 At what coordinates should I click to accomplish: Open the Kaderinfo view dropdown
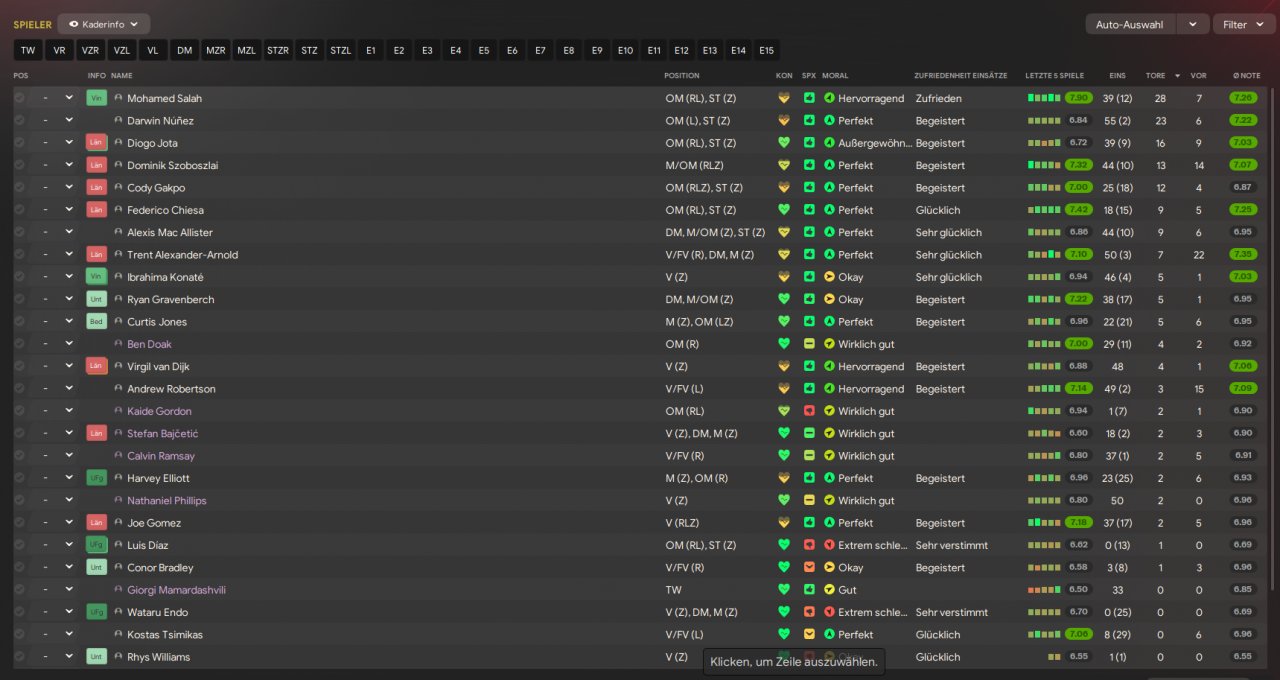point(104,24)
